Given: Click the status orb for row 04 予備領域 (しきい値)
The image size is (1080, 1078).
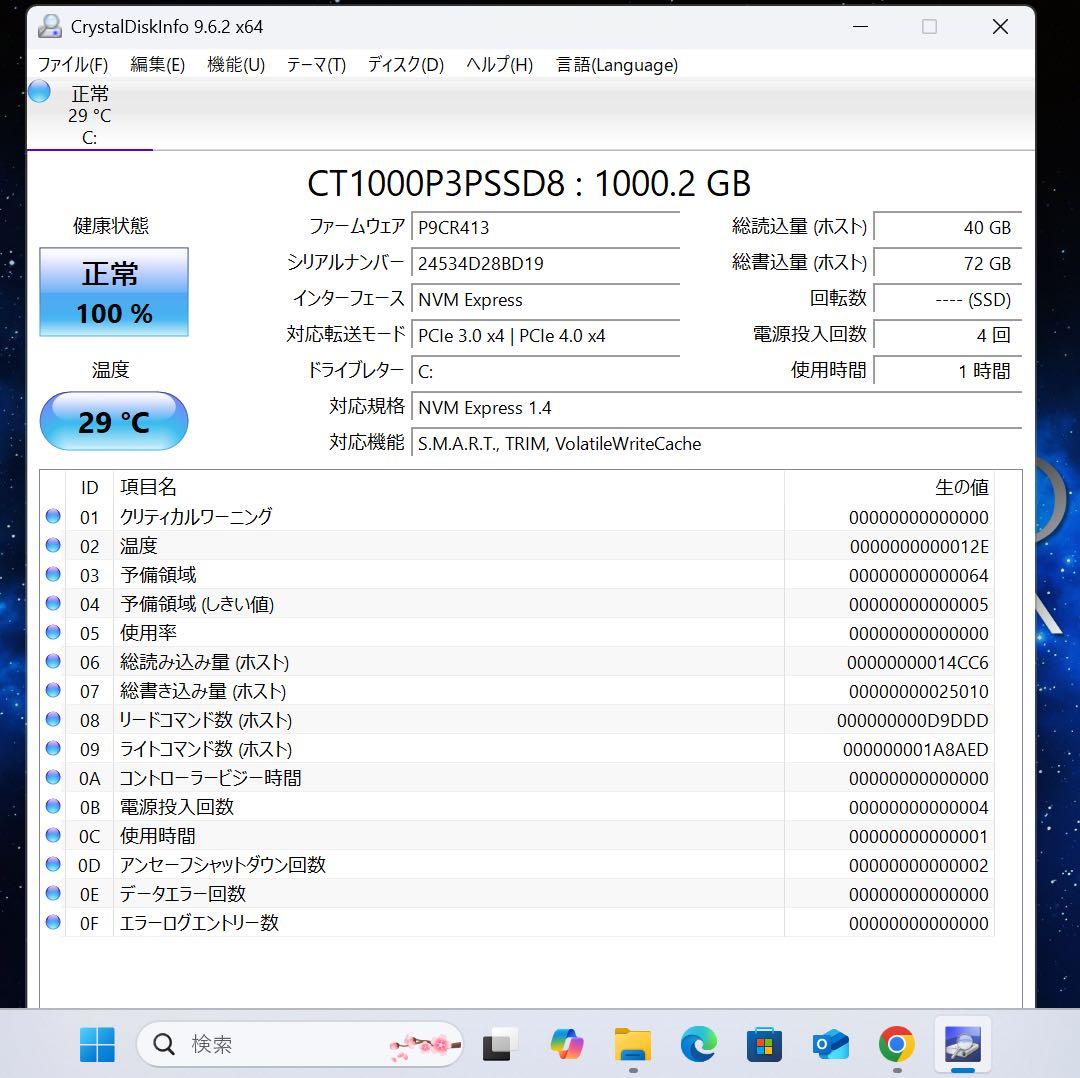Looking at the screenshot, I should [53, 603].
